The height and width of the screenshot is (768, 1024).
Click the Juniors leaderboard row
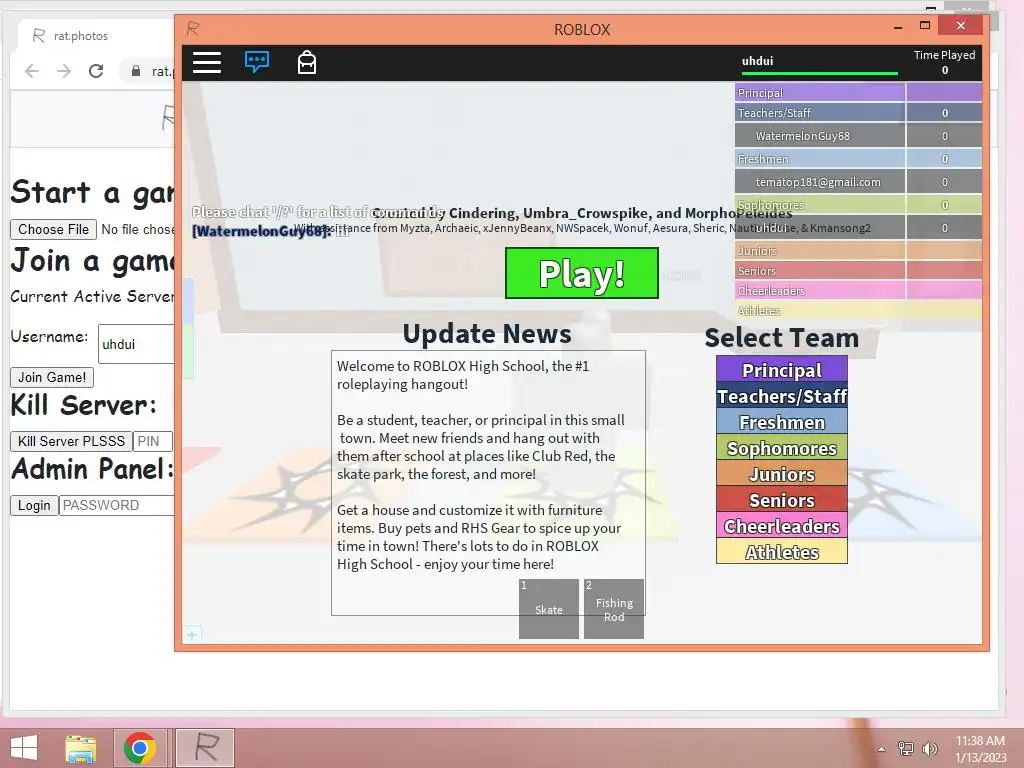(x=858, y=251)
